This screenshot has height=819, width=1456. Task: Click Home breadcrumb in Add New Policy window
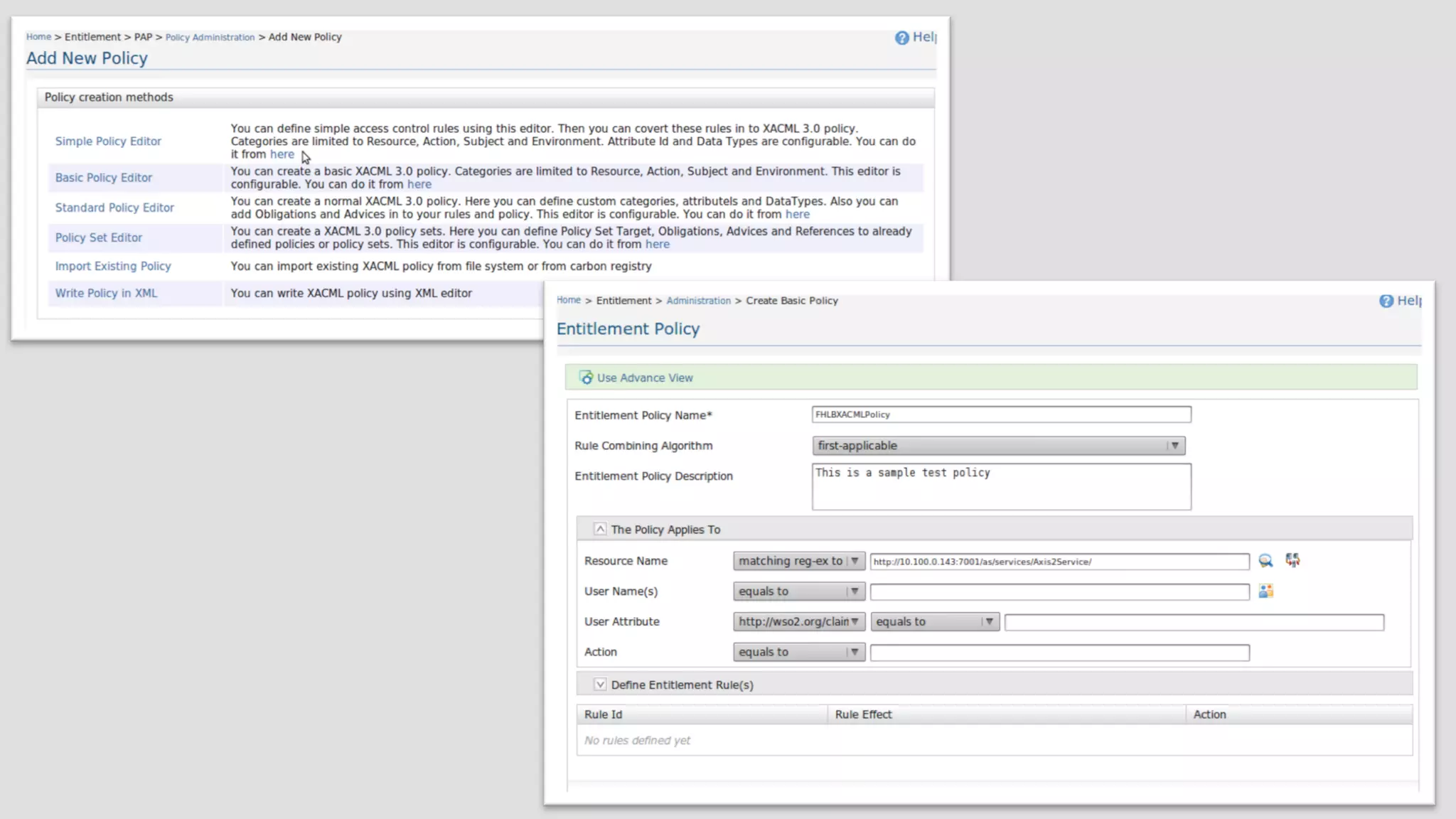pyautogui.click(x=38, y=37)
